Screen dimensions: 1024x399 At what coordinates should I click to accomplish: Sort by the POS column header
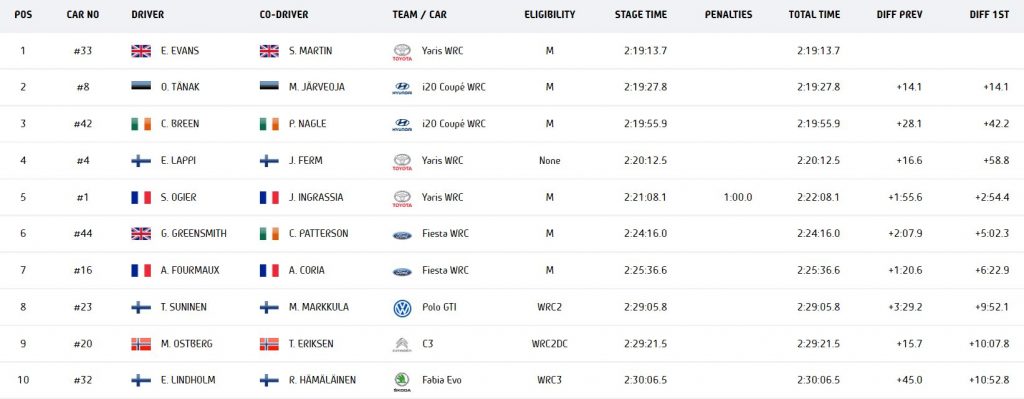click(23, 14)
